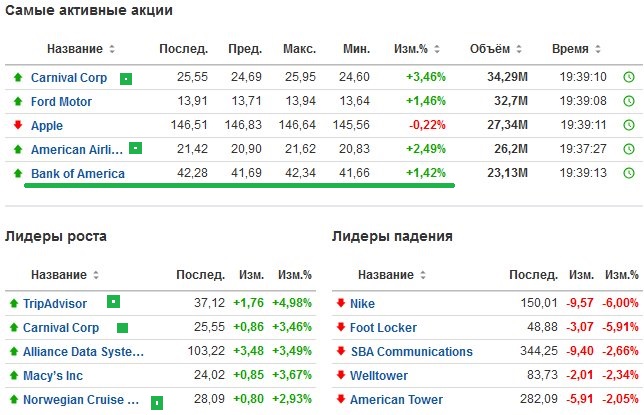
Task: Open the TripAdvisor stock page
Action: (x=55, y=304)
